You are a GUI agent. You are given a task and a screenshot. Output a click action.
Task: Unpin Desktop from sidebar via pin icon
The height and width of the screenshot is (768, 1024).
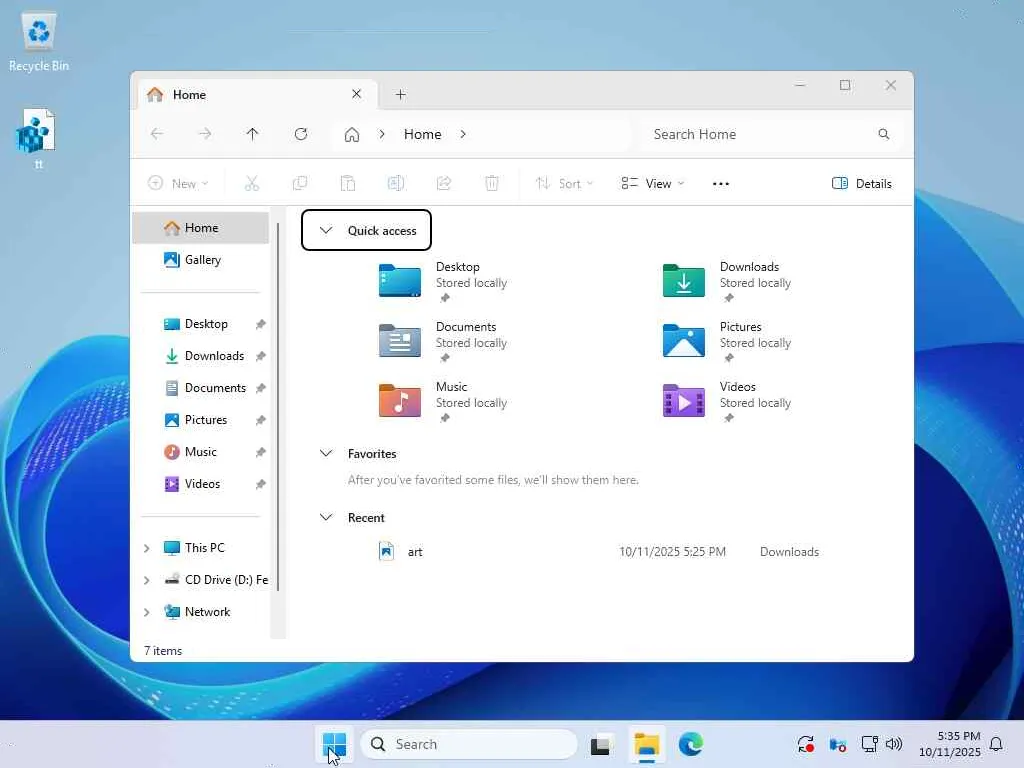pyautogui.click(x=260, y=325)
